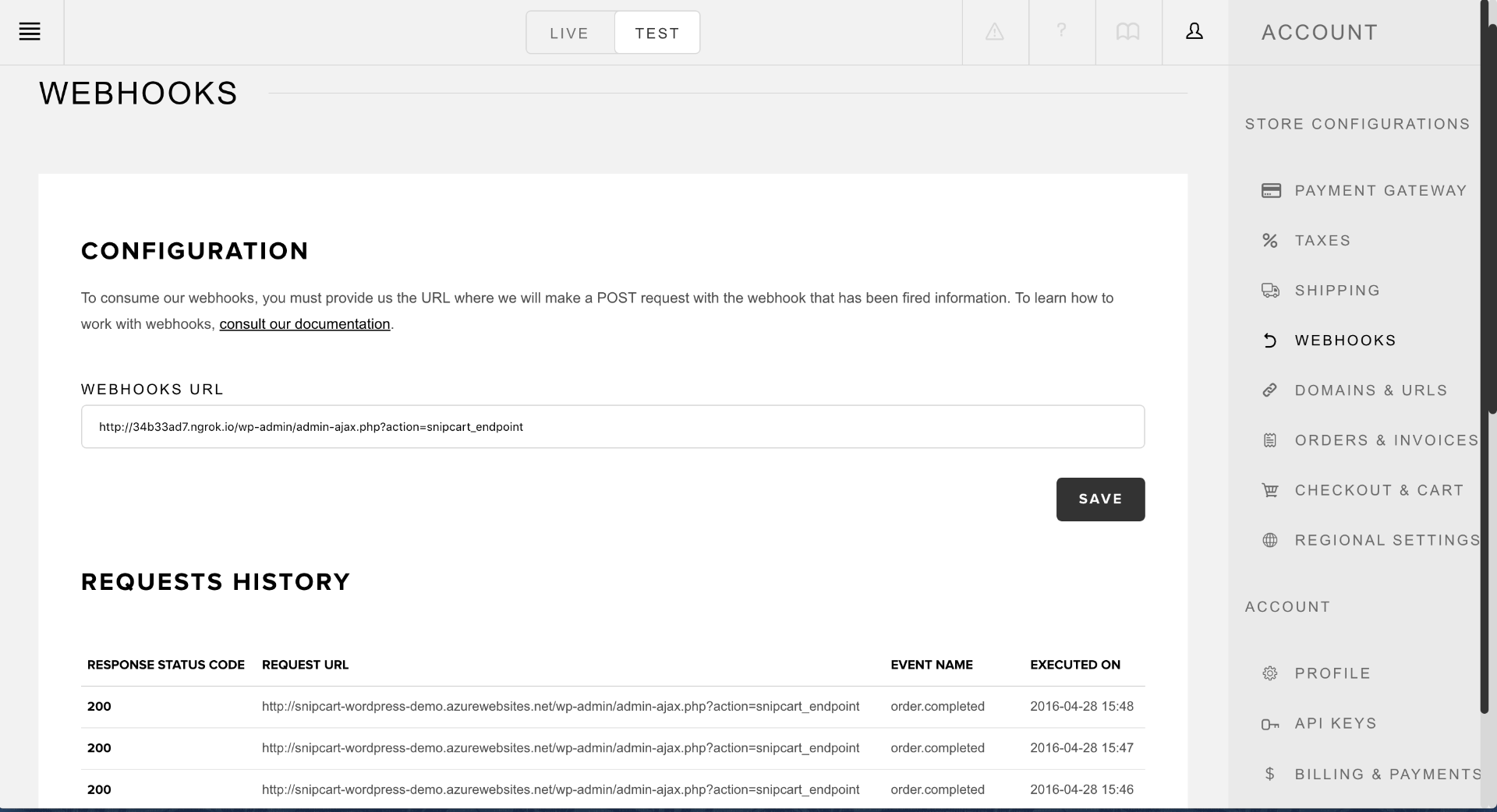Select the request URL executed at 15:46

[561, 789]
